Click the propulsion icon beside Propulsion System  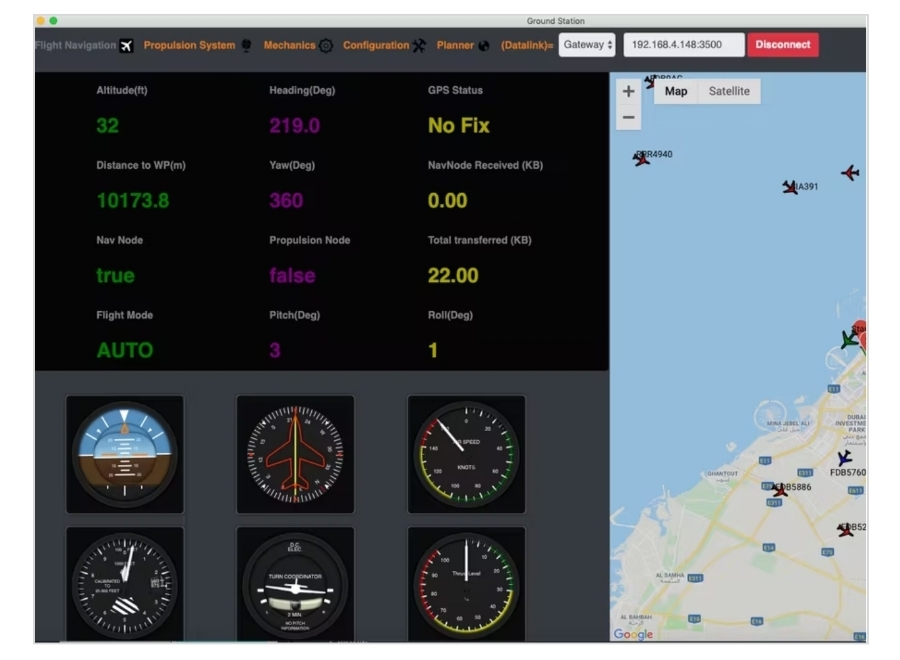tap(246, 45)
